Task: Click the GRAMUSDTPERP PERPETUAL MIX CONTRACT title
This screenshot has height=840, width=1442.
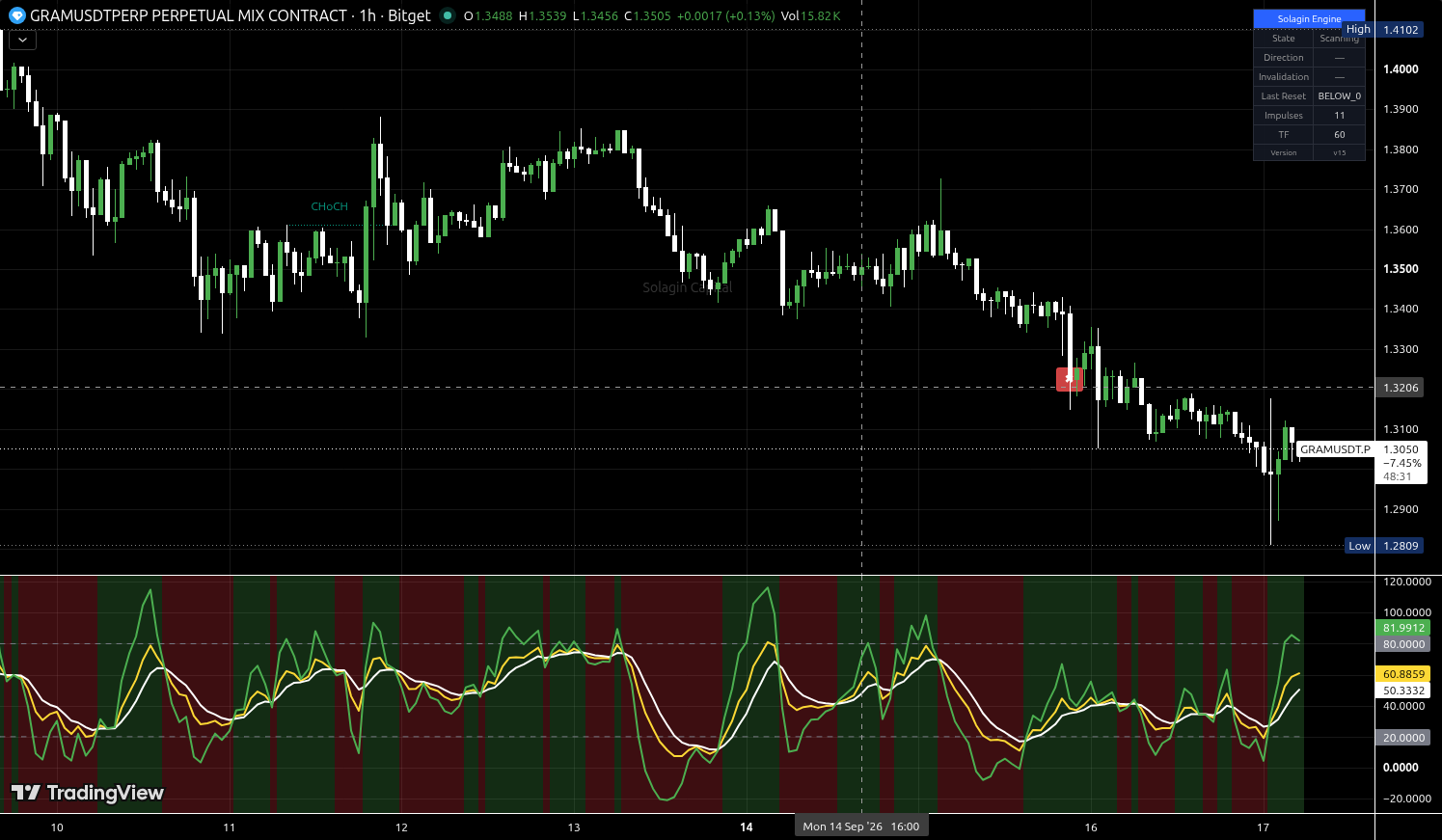Action: pos(188,15)
